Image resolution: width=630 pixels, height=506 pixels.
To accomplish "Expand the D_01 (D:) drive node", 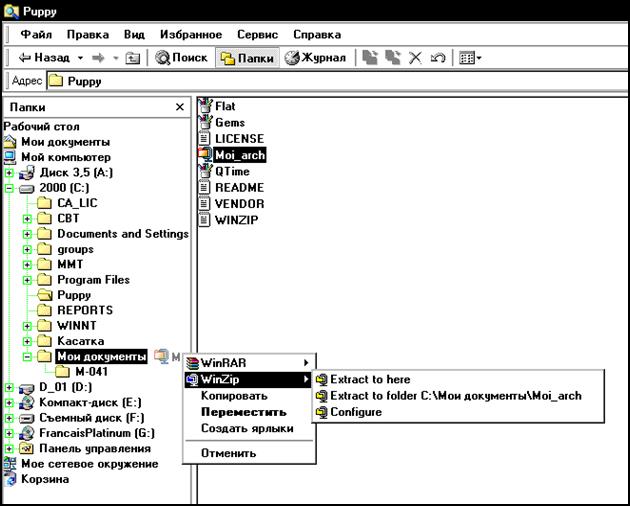I will coord(9,387).
